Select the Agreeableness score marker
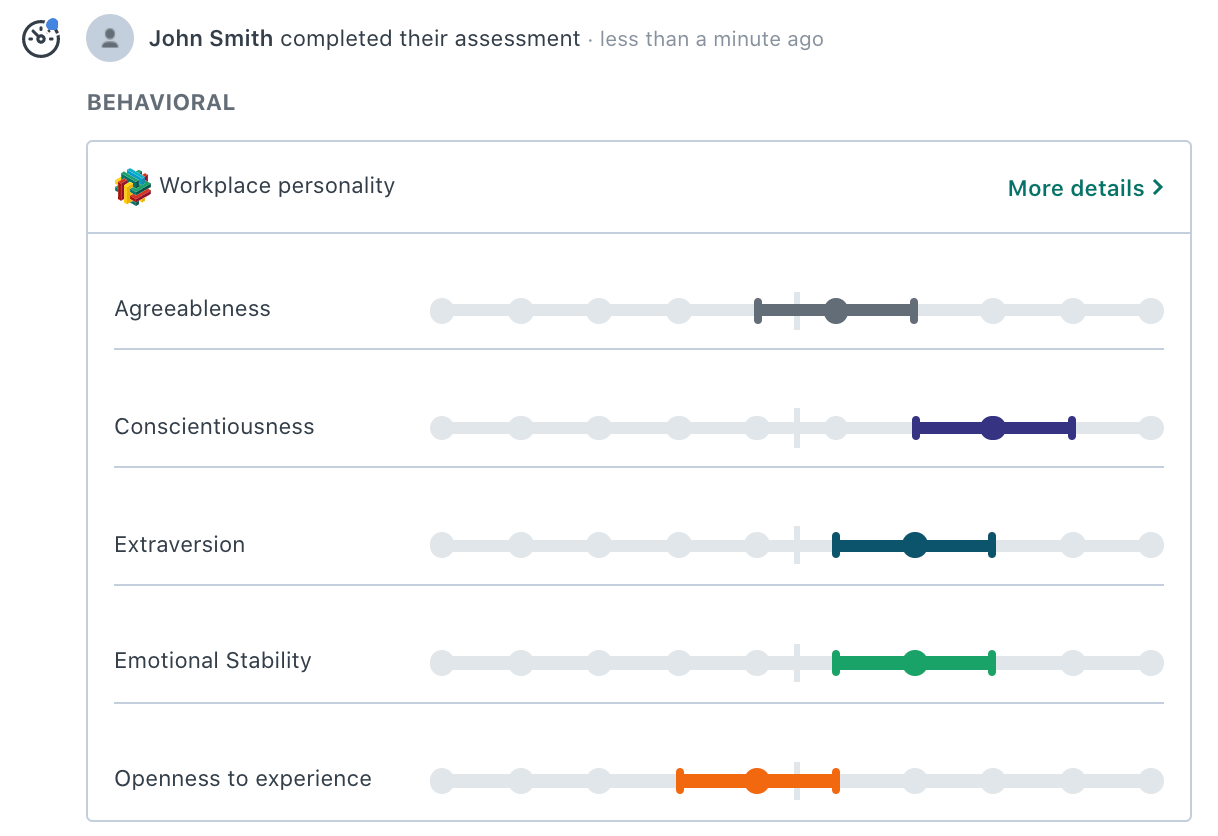Screen dimensions: 1218x836 [836, 310]
